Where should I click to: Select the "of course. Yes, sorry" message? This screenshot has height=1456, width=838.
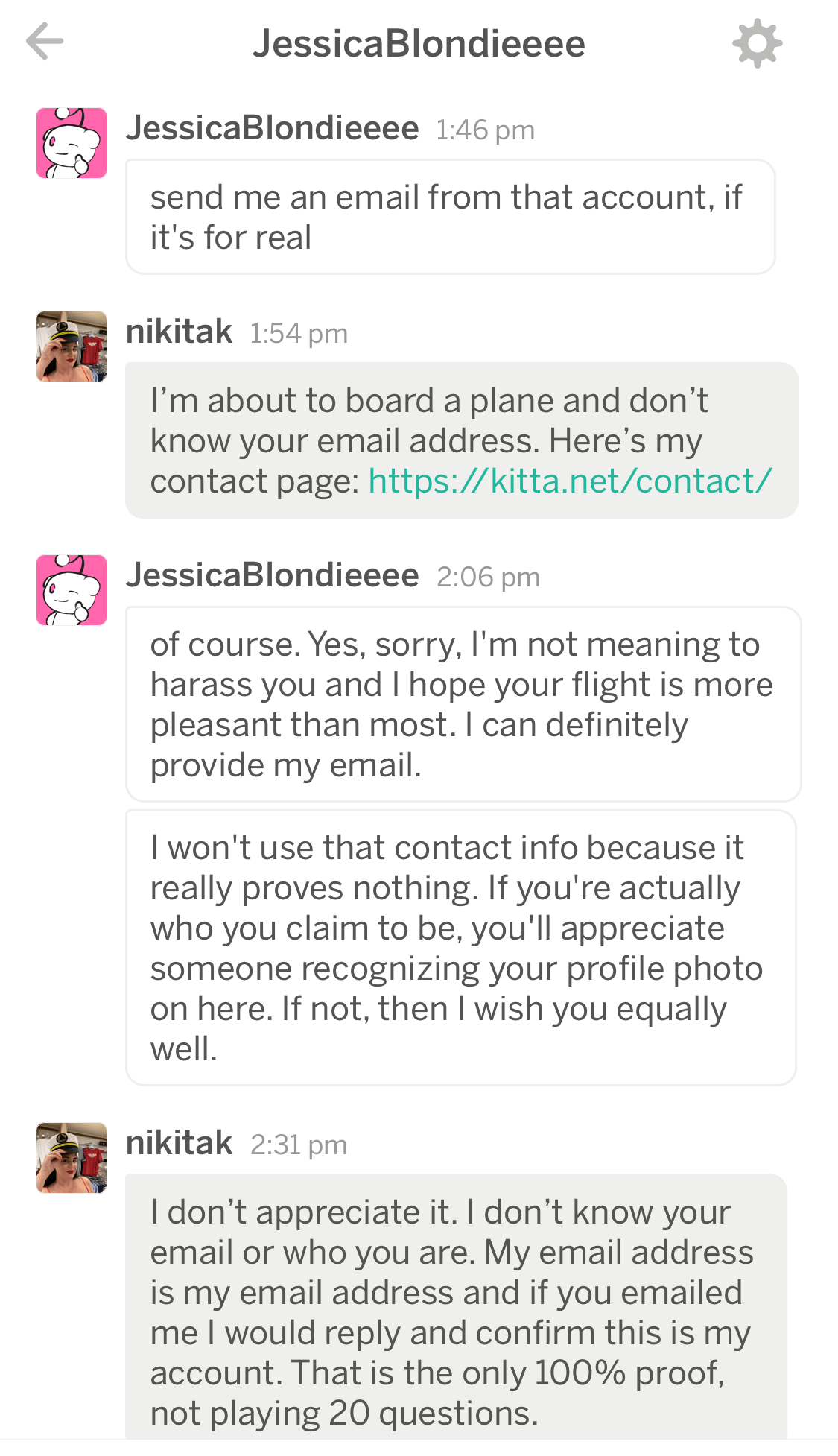coord(463,704)
